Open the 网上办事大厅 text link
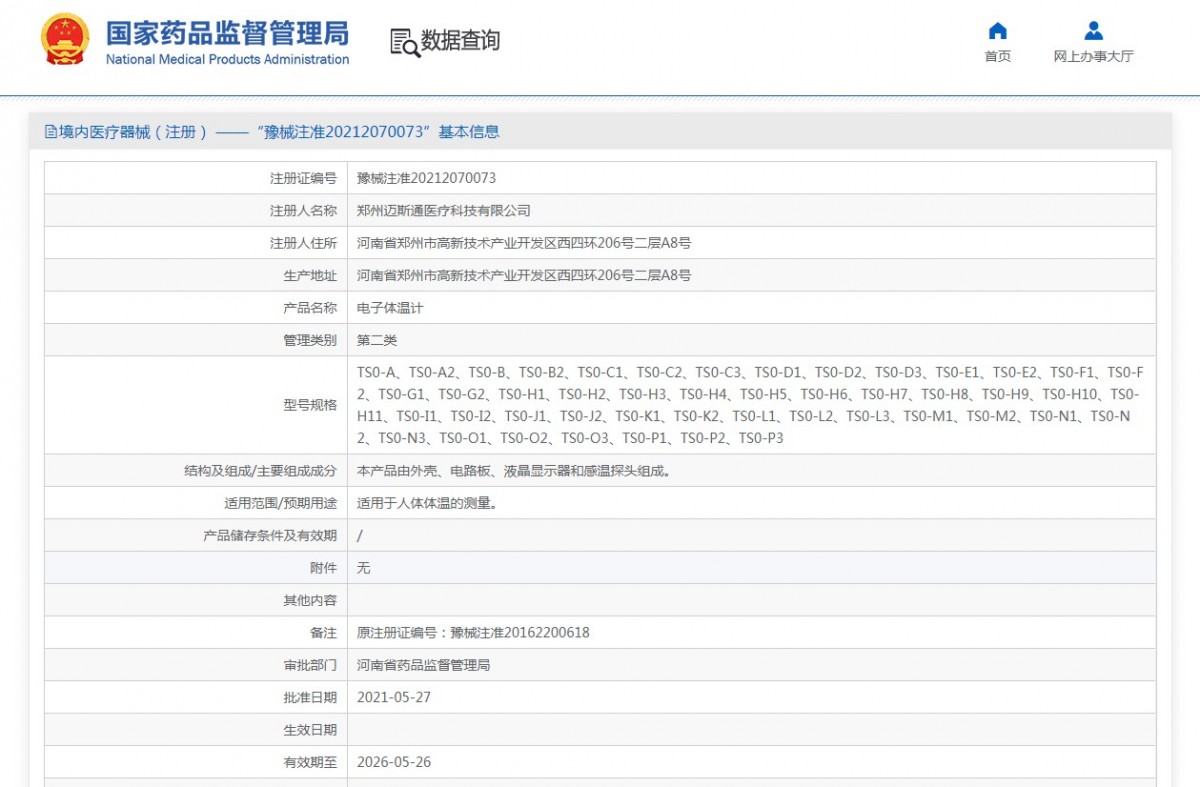 click(x=1093, y=57)
